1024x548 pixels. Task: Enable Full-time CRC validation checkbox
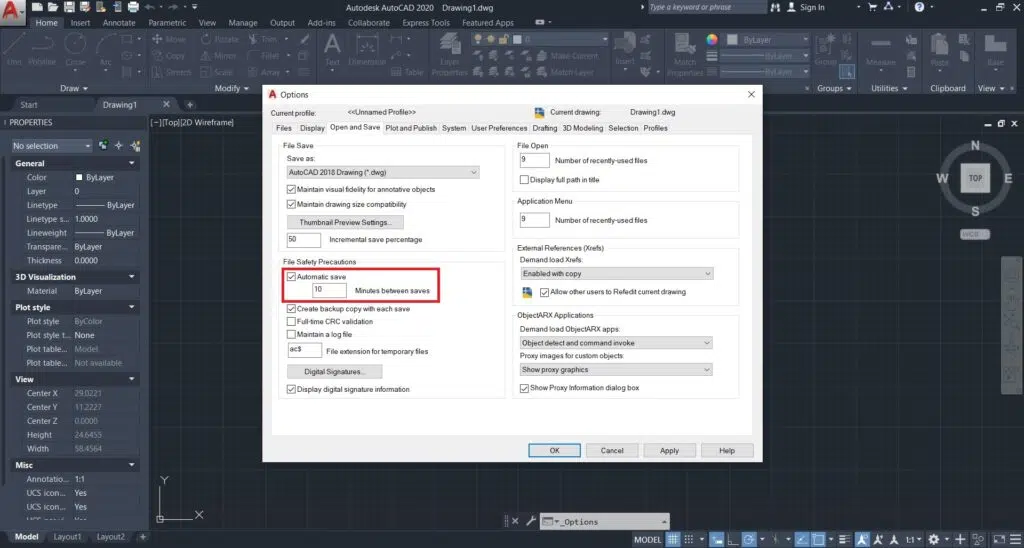[x=291, y=322]
